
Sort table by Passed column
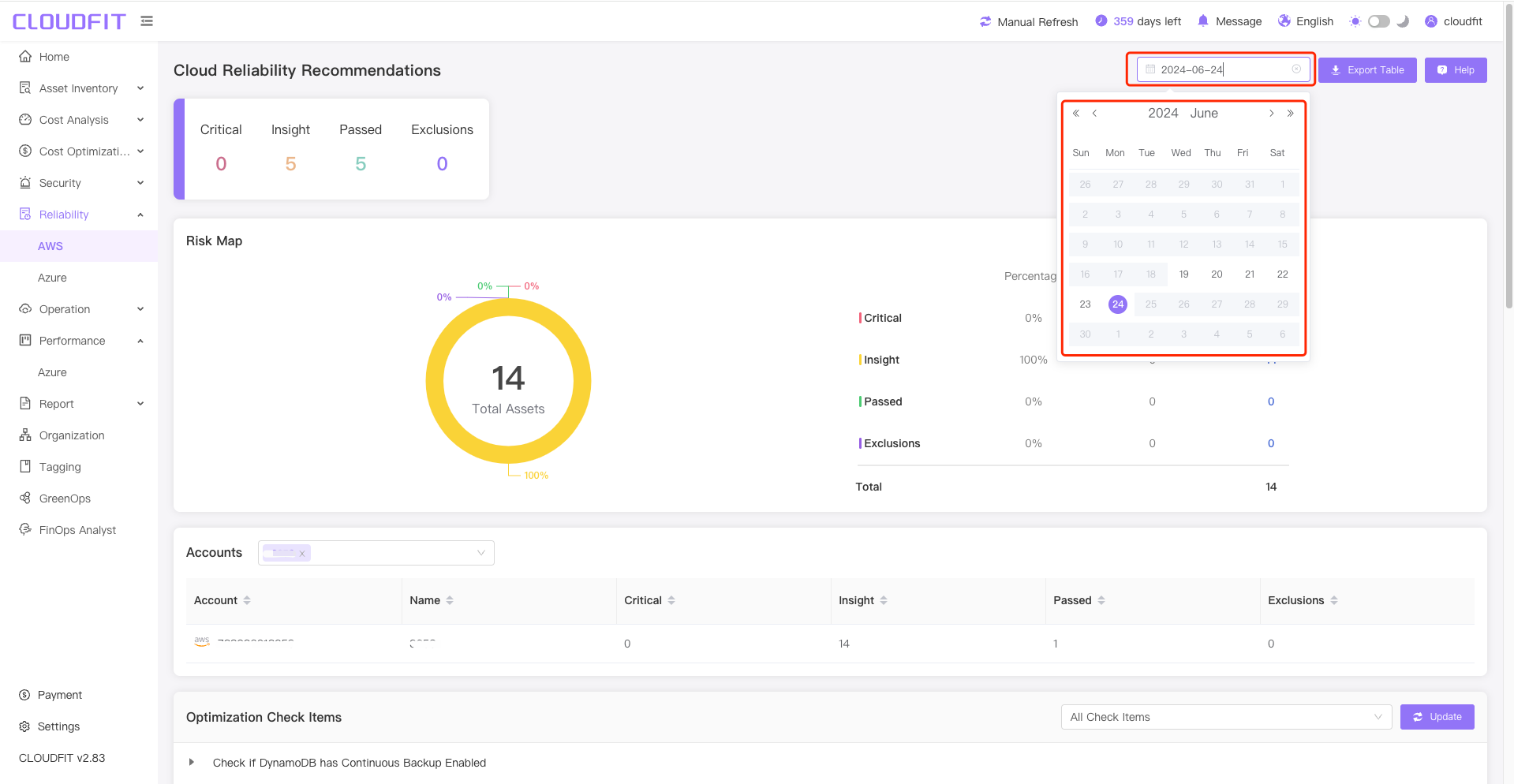coord(1101,600)
